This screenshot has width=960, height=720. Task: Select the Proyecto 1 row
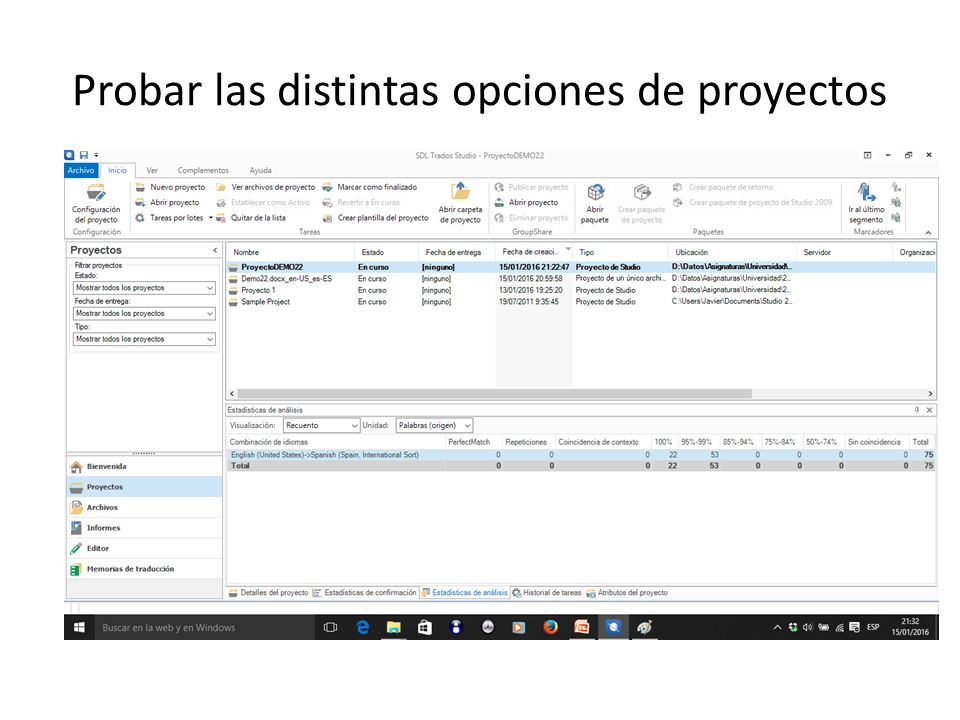[x=580, y=290]
